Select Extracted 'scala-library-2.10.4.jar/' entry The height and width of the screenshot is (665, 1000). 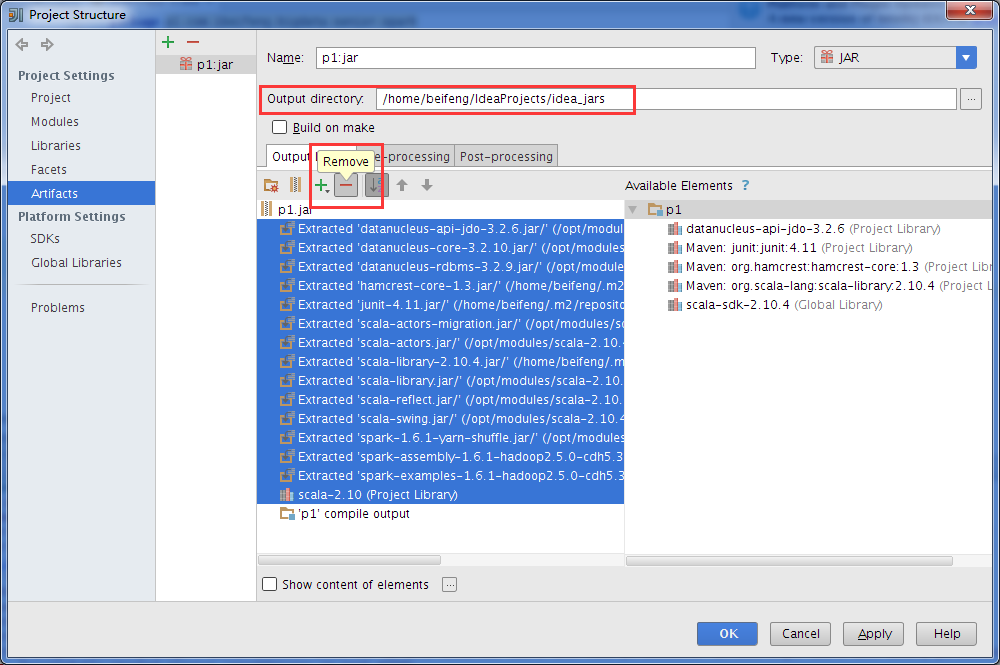pyautogui.click(x=440, y=362)
